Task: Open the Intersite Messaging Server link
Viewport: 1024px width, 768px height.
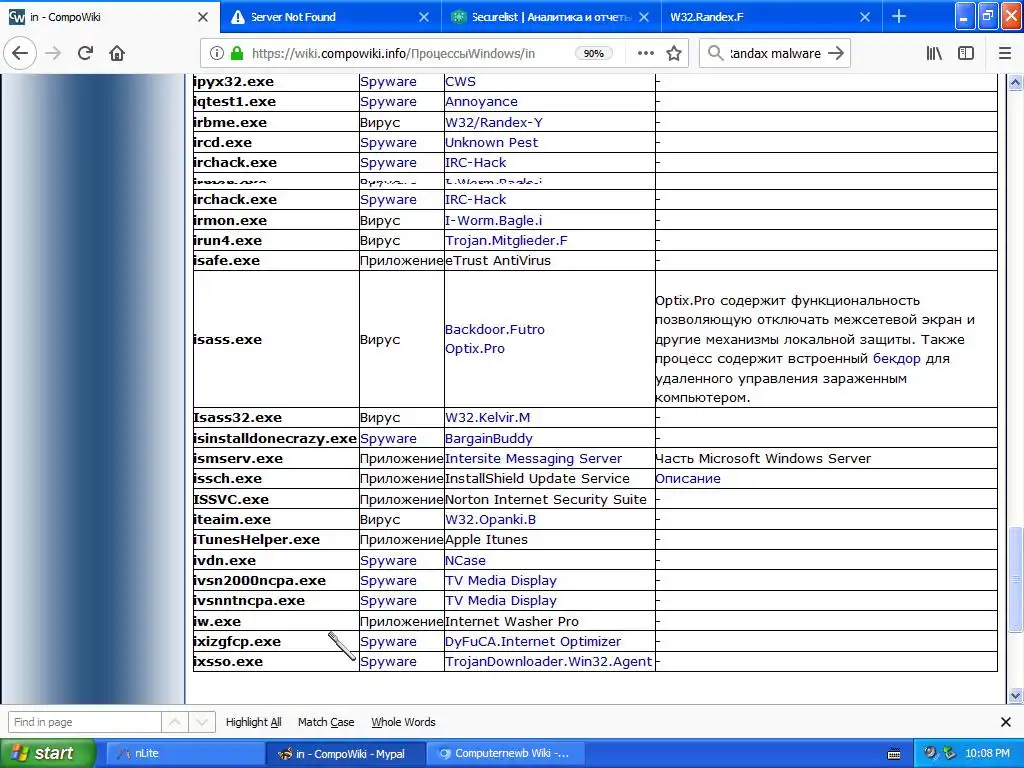Action: (534, 458)
